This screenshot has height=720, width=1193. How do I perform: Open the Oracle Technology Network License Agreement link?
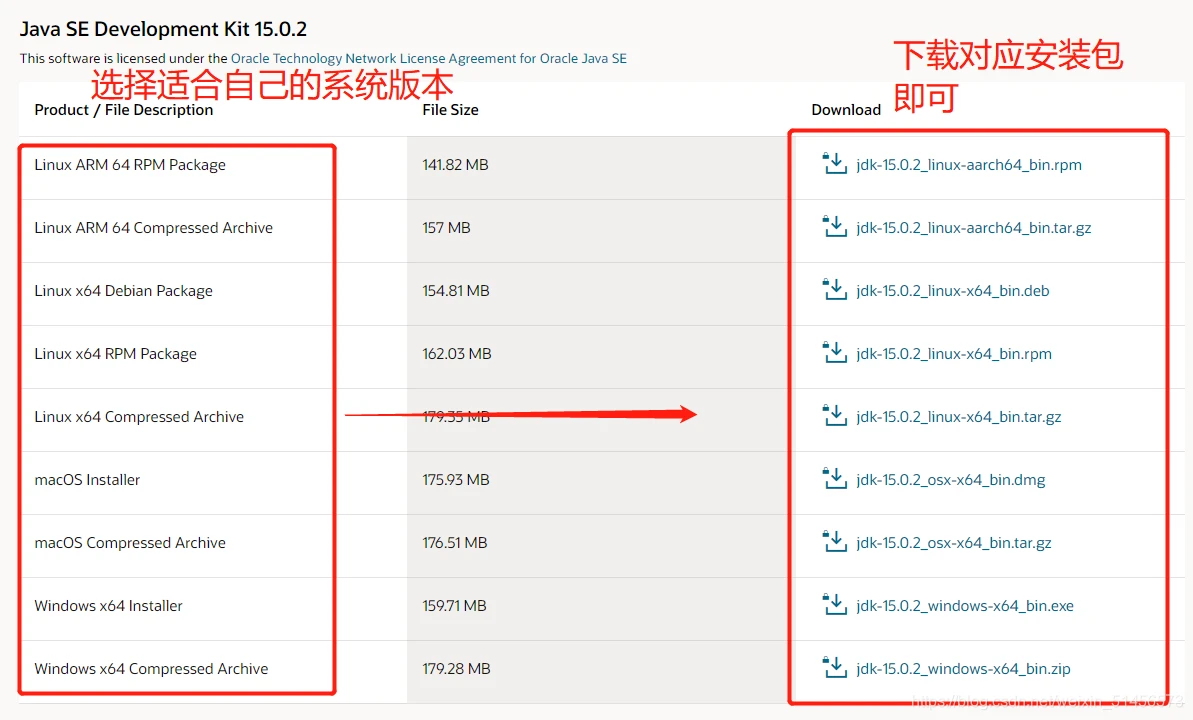[x=428, y=59]
